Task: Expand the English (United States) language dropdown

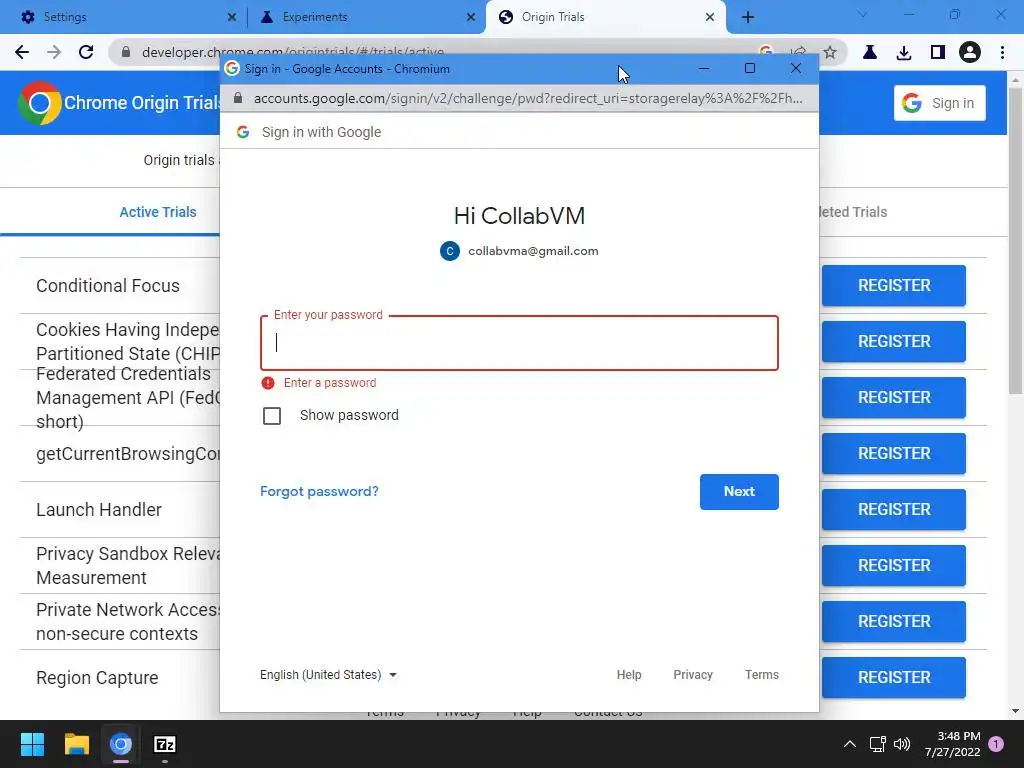Action: click(328, 675)
